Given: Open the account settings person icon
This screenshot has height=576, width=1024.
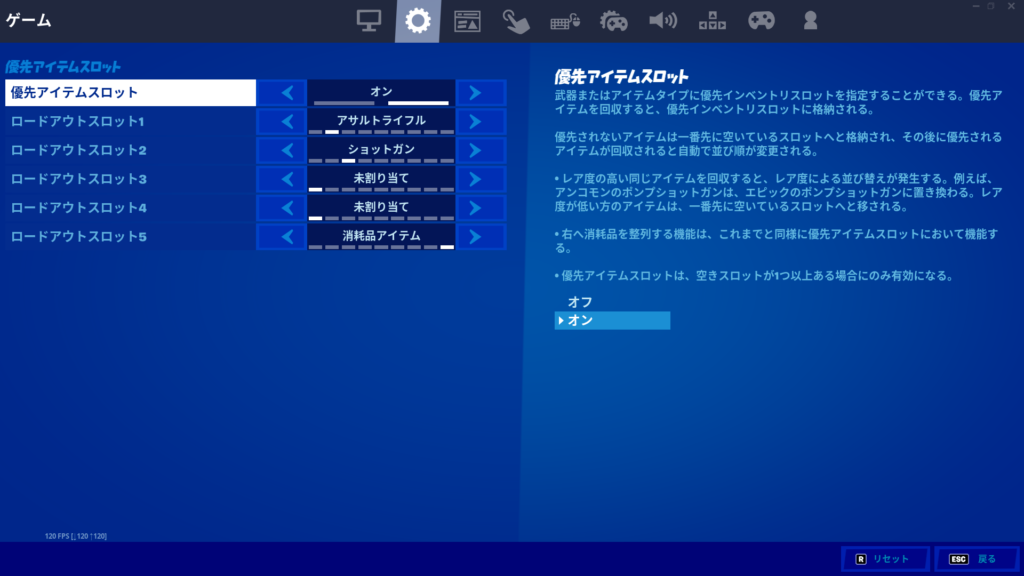Looking at the screenshot, I should (810, 19).
